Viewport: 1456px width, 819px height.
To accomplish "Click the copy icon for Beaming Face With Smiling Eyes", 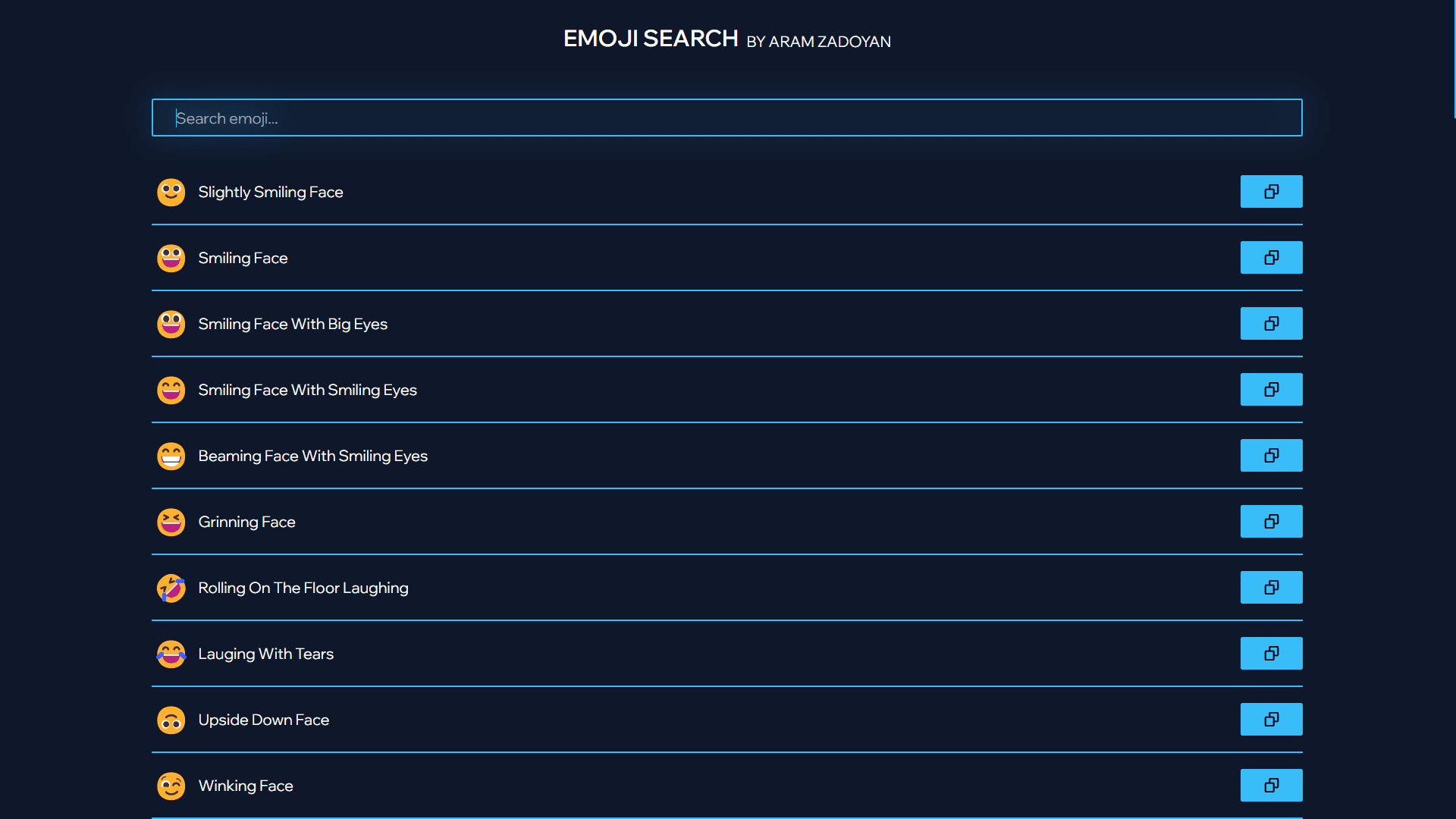I will pos(1272,455).
